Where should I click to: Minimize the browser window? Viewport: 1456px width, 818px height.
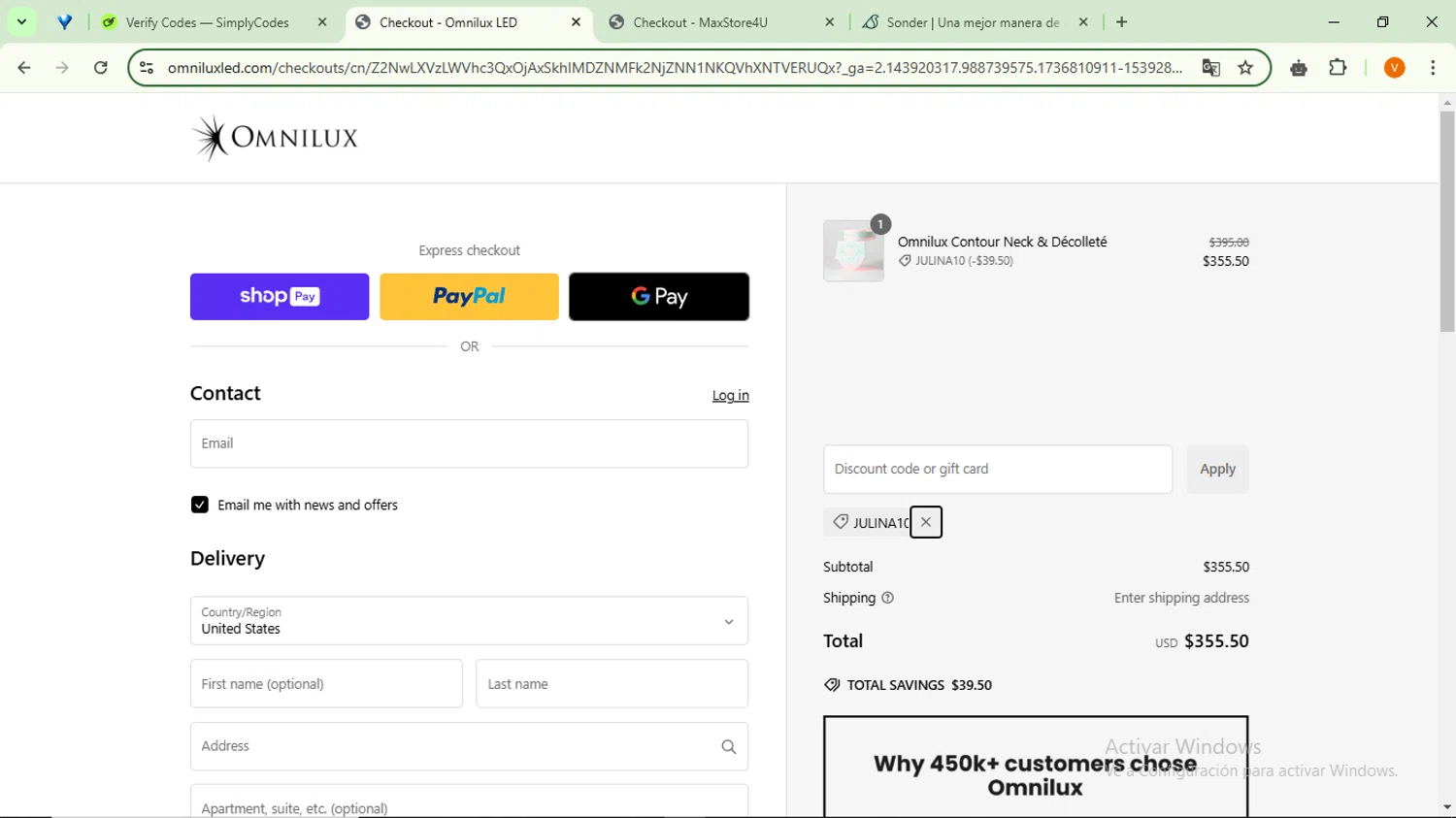point(1334,21)
